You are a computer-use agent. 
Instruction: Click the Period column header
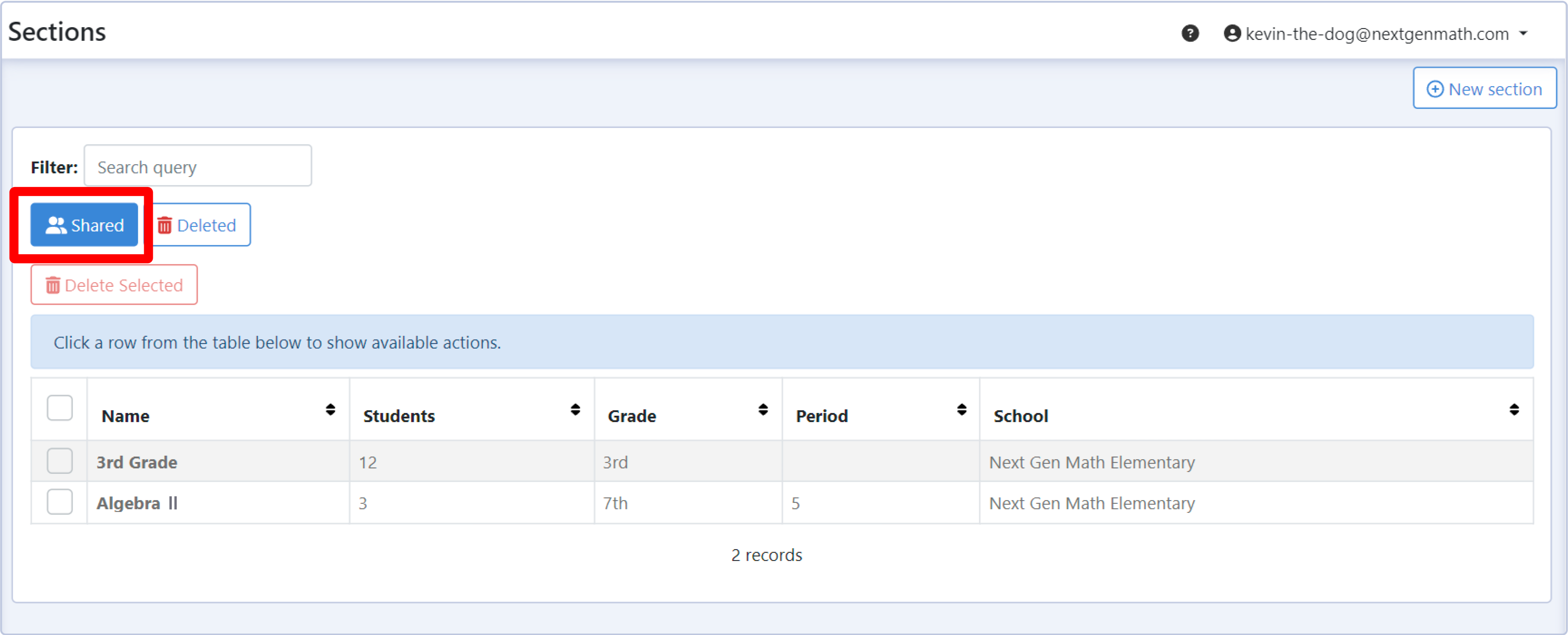tap(881, 409)
